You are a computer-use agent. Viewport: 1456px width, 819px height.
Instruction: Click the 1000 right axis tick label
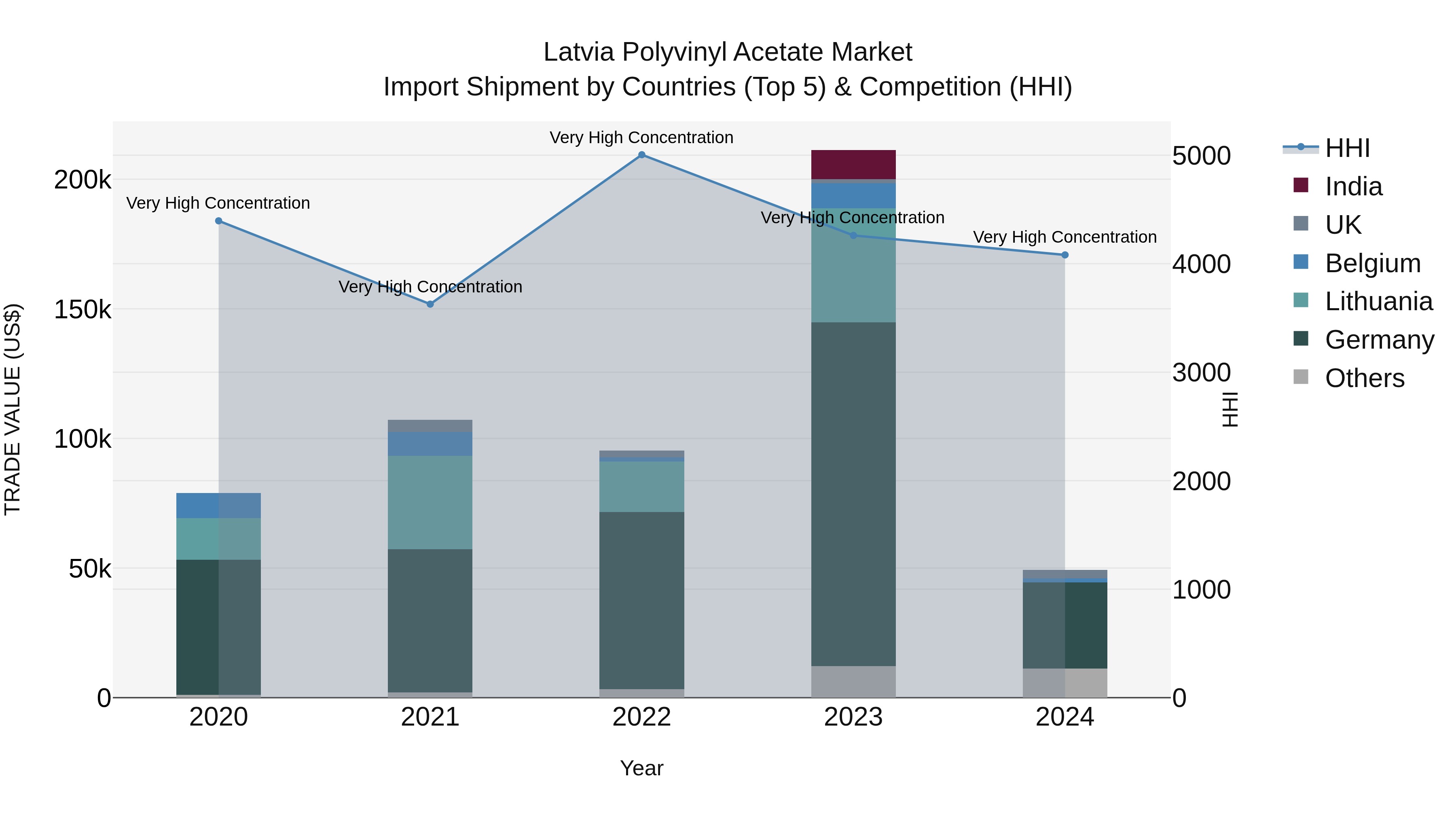[x=1201, y=590]
